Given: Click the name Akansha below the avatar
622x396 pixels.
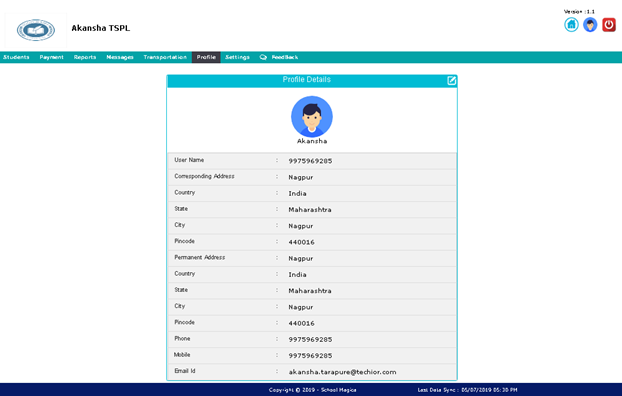Looking at the screenshot, I should 312,141.
